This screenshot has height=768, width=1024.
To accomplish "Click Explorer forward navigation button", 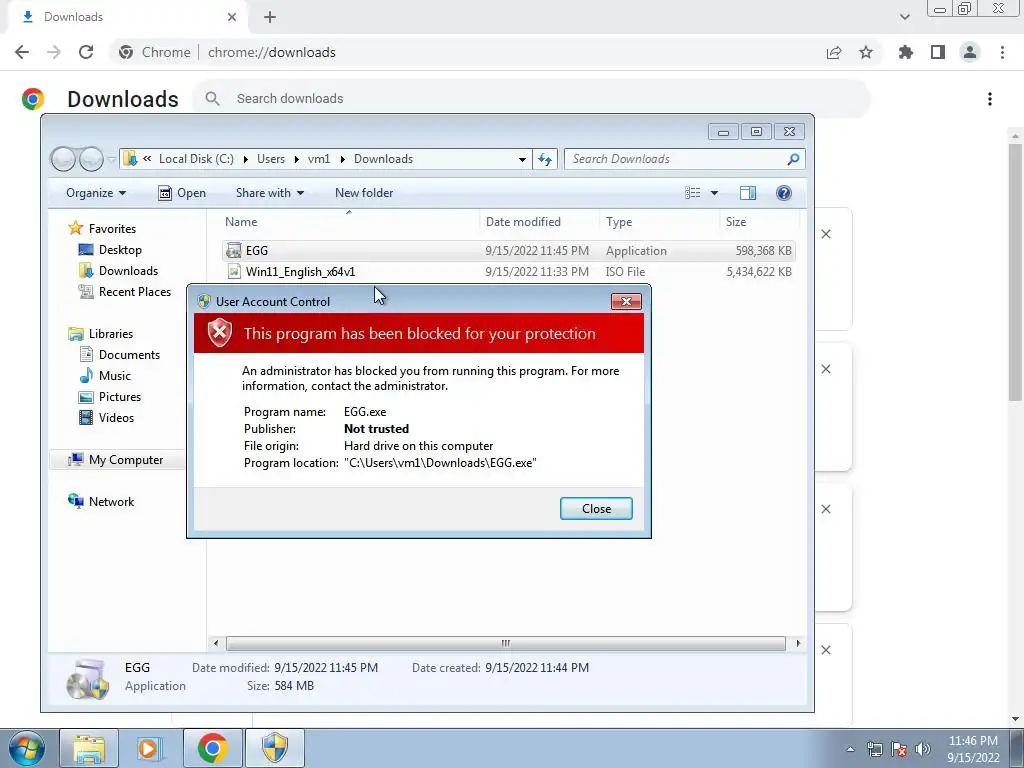I will [x=91, y=159].
